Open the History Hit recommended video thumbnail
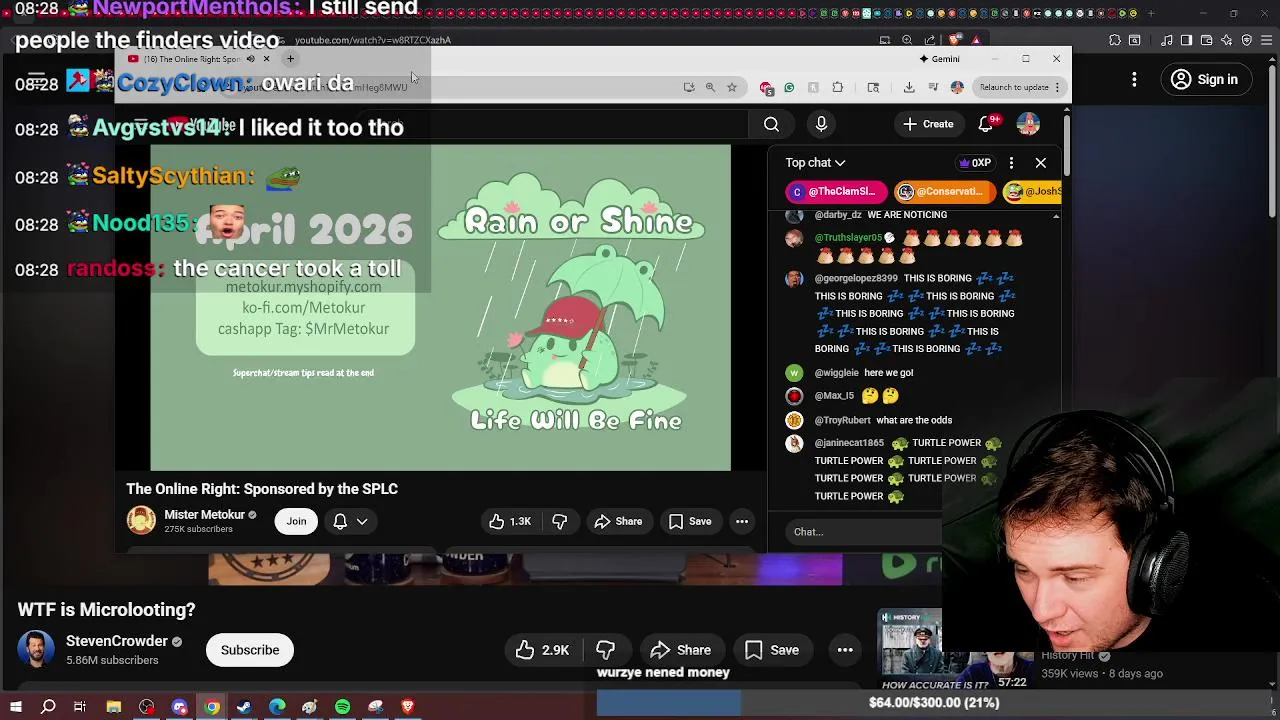Image resolution: width=1280 pixels, height=720 pixels. tap(910, 650)
